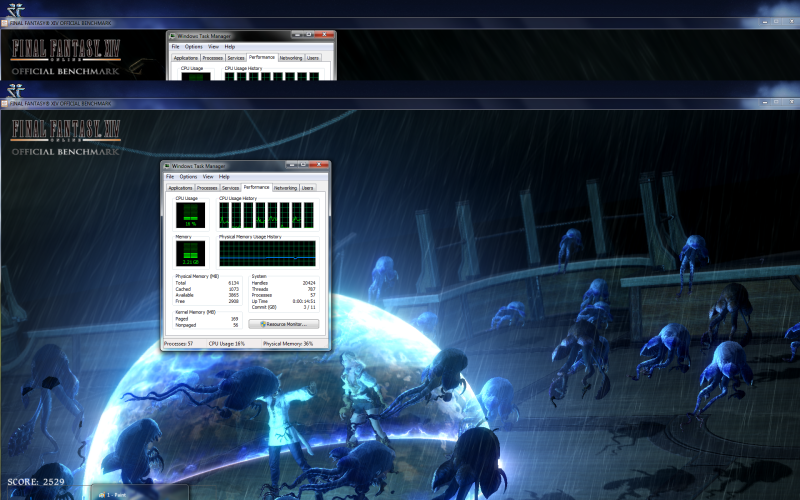The width and height of the screenshot is (800, 500).
Task: Click 'CPU Usage: 16%' in status bar
Action: coord(227,344)
